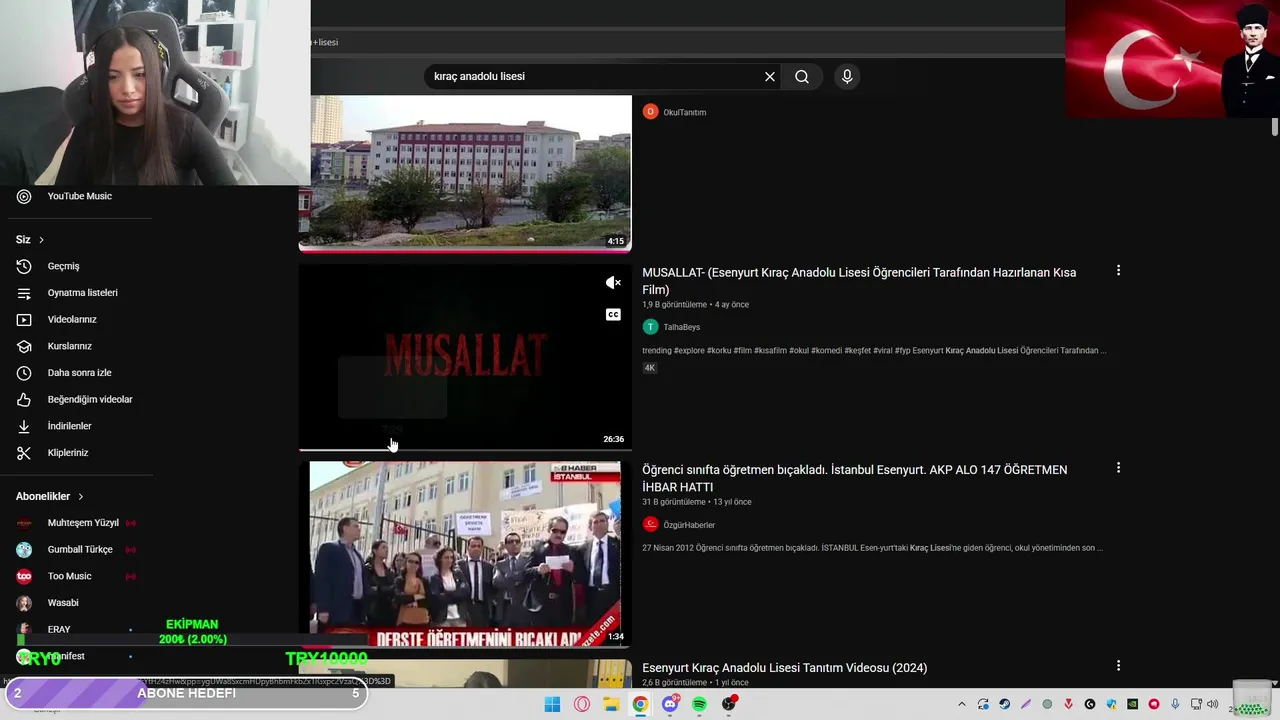The width and height of the screenshot is (1280, 720).
Task: Expand the Abonelikler section
Action: coord(50,496)
